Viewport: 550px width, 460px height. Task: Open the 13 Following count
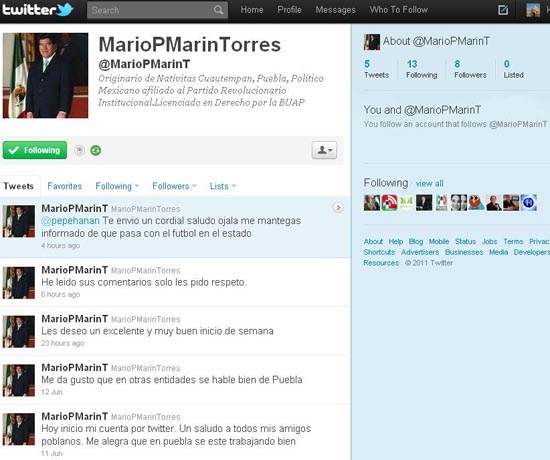[422, 69]
